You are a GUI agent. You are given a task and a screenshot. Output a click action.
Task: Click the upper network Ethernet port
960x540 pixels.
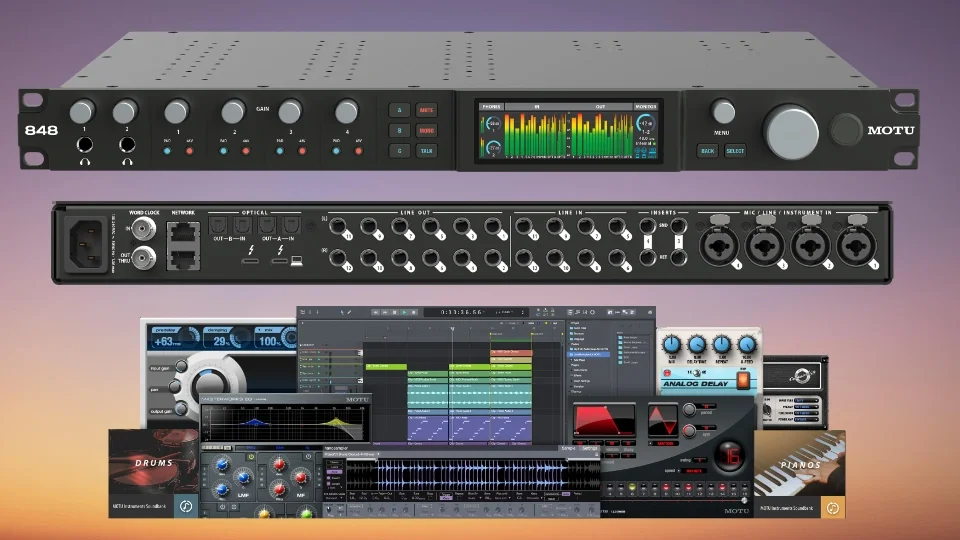tap(184, 233)
